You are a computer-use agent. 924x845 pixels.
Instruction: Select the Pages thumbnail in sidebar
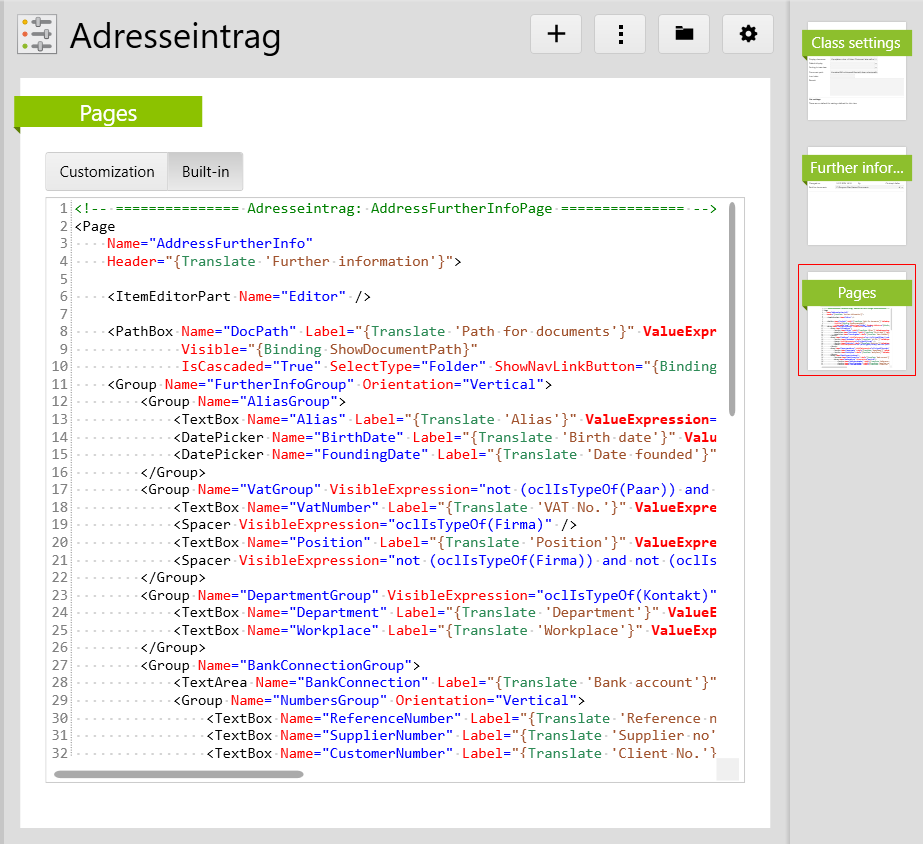coord(856,320)
